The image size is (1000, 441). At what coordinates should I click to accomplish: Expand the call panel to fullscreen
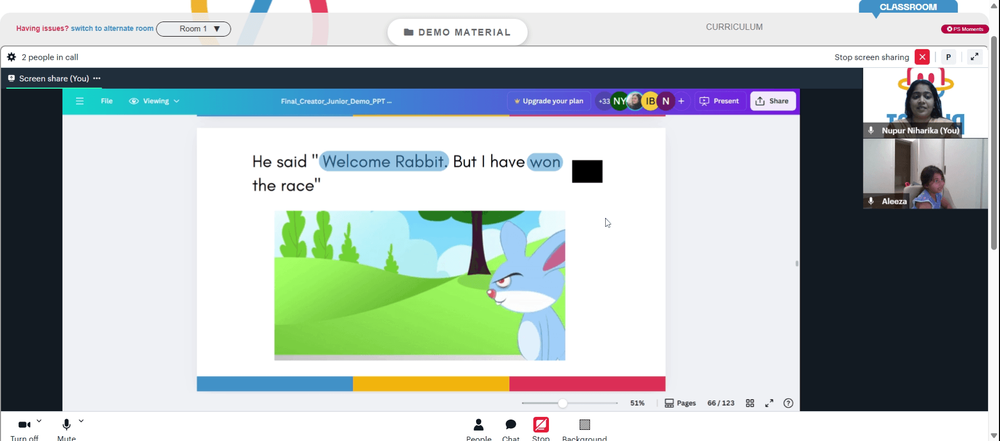[974, 57]
